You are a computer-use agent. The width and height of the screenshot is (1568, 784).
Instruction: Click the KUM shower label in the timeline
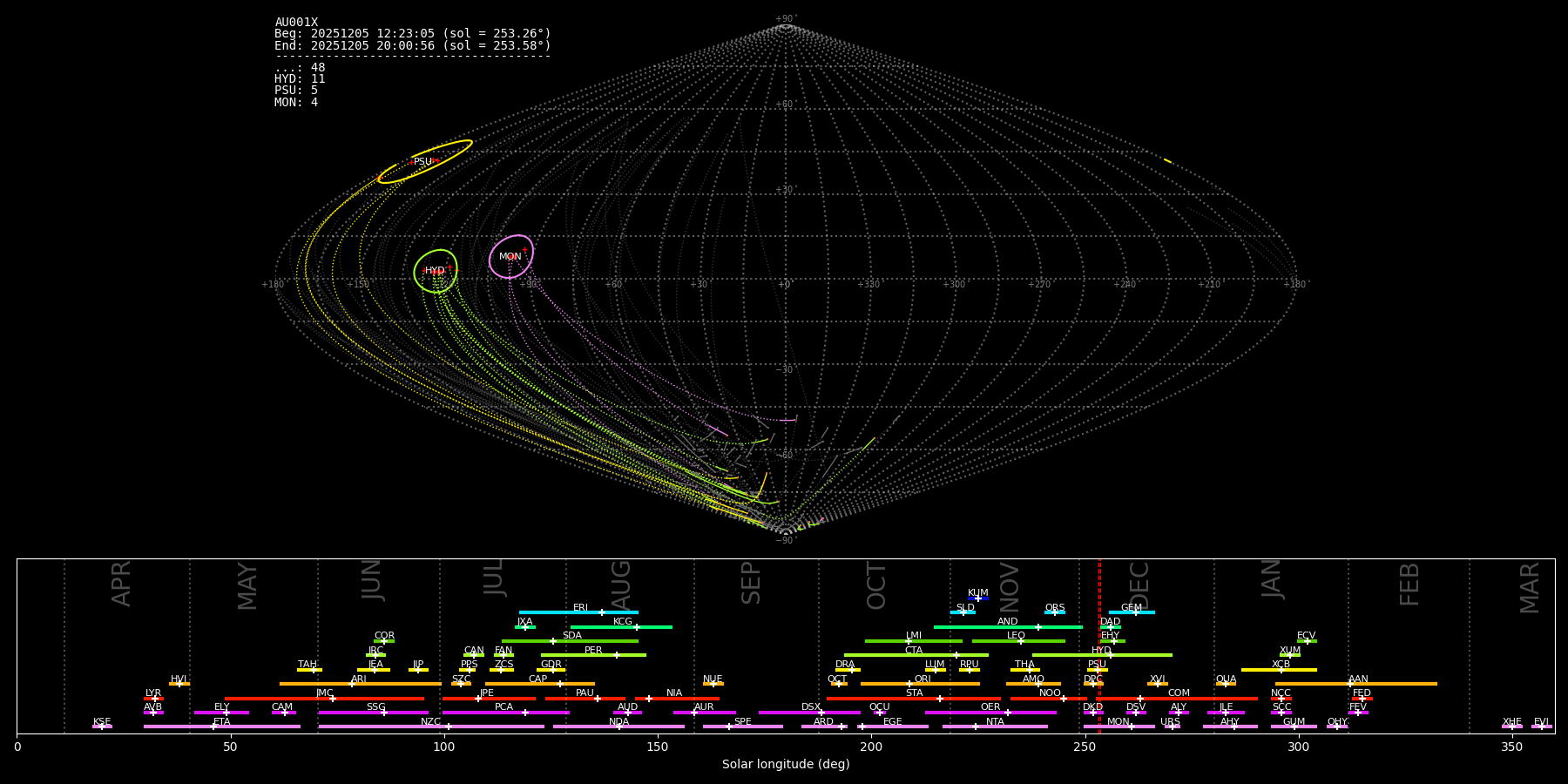pyautogui.click(x=978, y=593)
